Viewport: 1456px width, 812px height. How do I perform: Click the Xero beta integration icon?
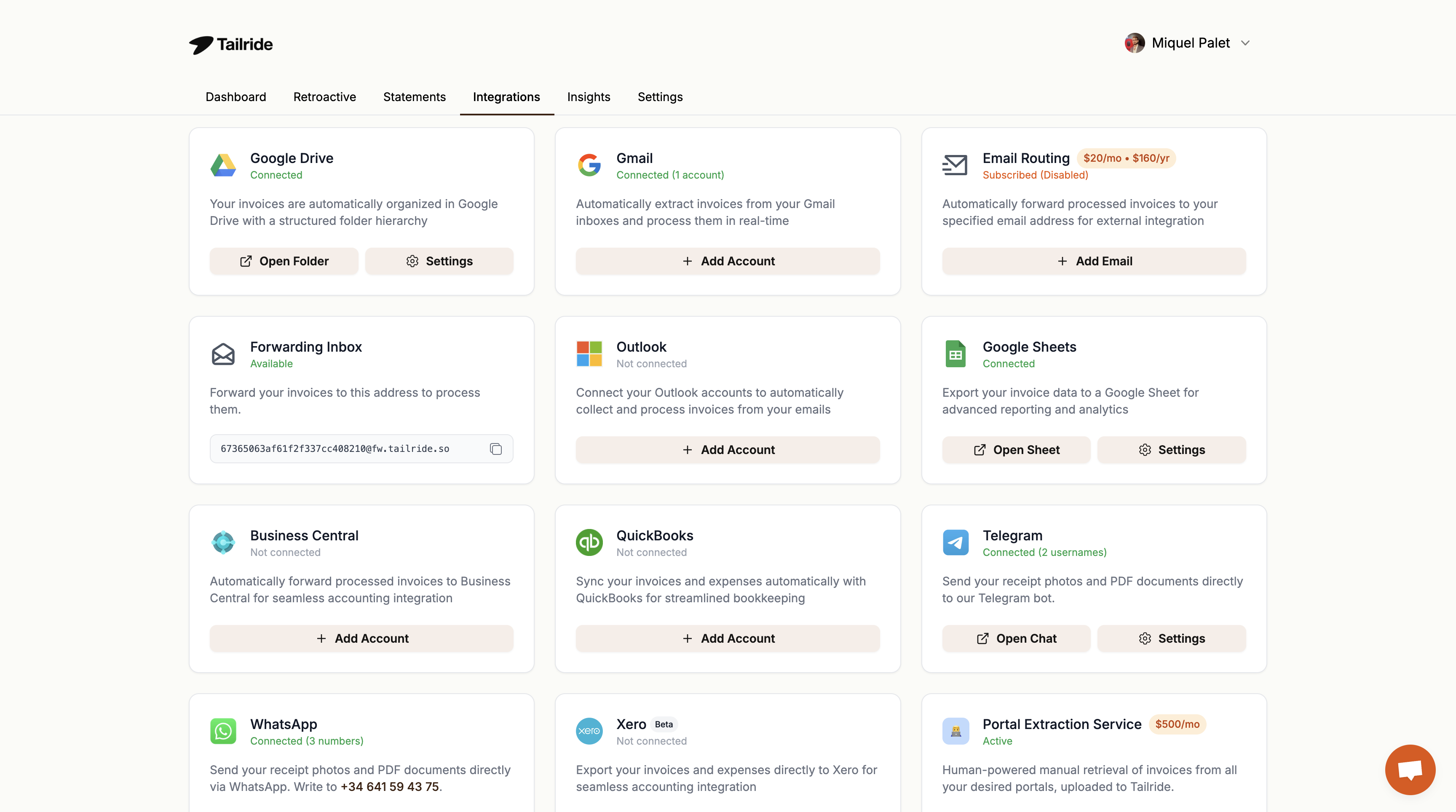point(589,731)
